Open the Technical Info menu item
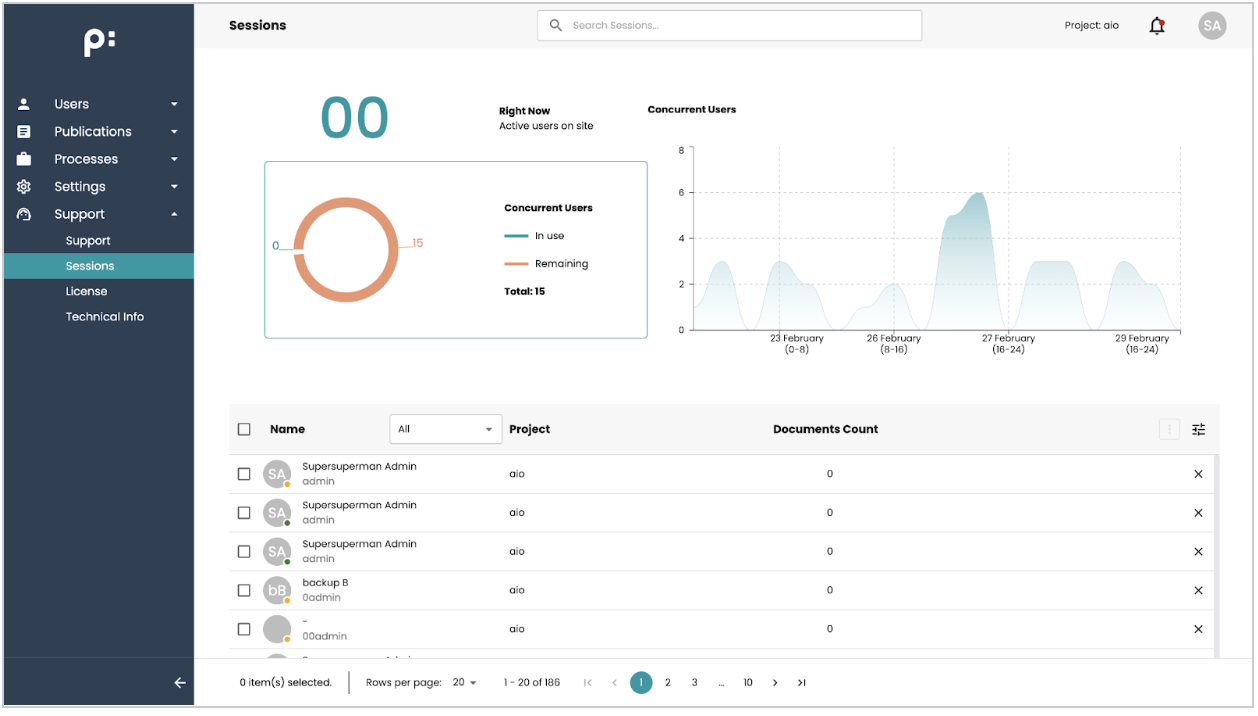The height and width of the screenshot is (716, 1258). pos(105,317)
